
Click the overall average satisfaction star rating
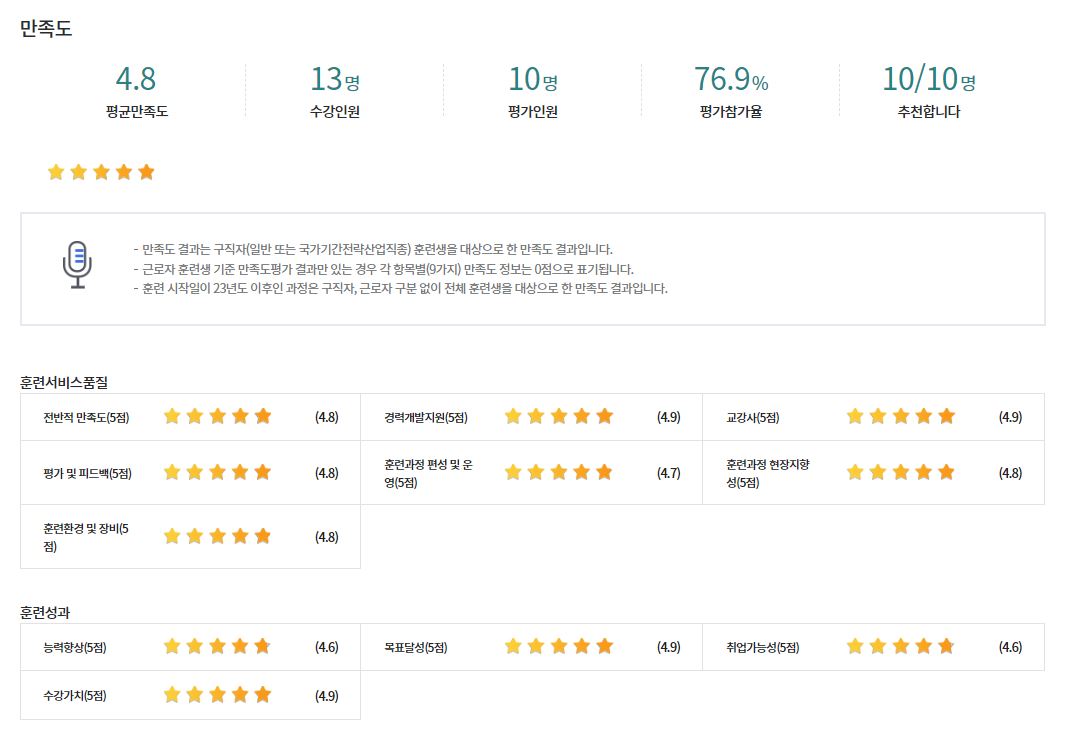(x=101, y=172)
